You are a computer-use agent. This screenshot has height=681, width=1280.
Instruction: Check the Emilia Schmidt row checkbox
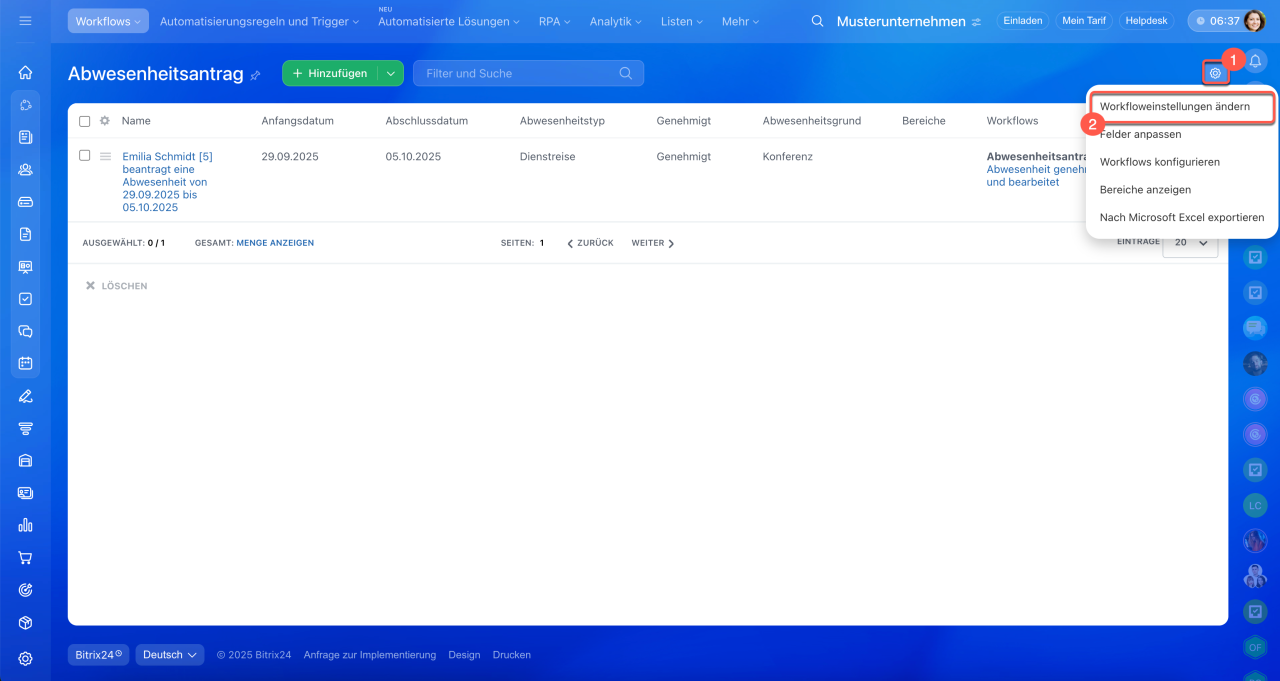[x=85, y=156]
